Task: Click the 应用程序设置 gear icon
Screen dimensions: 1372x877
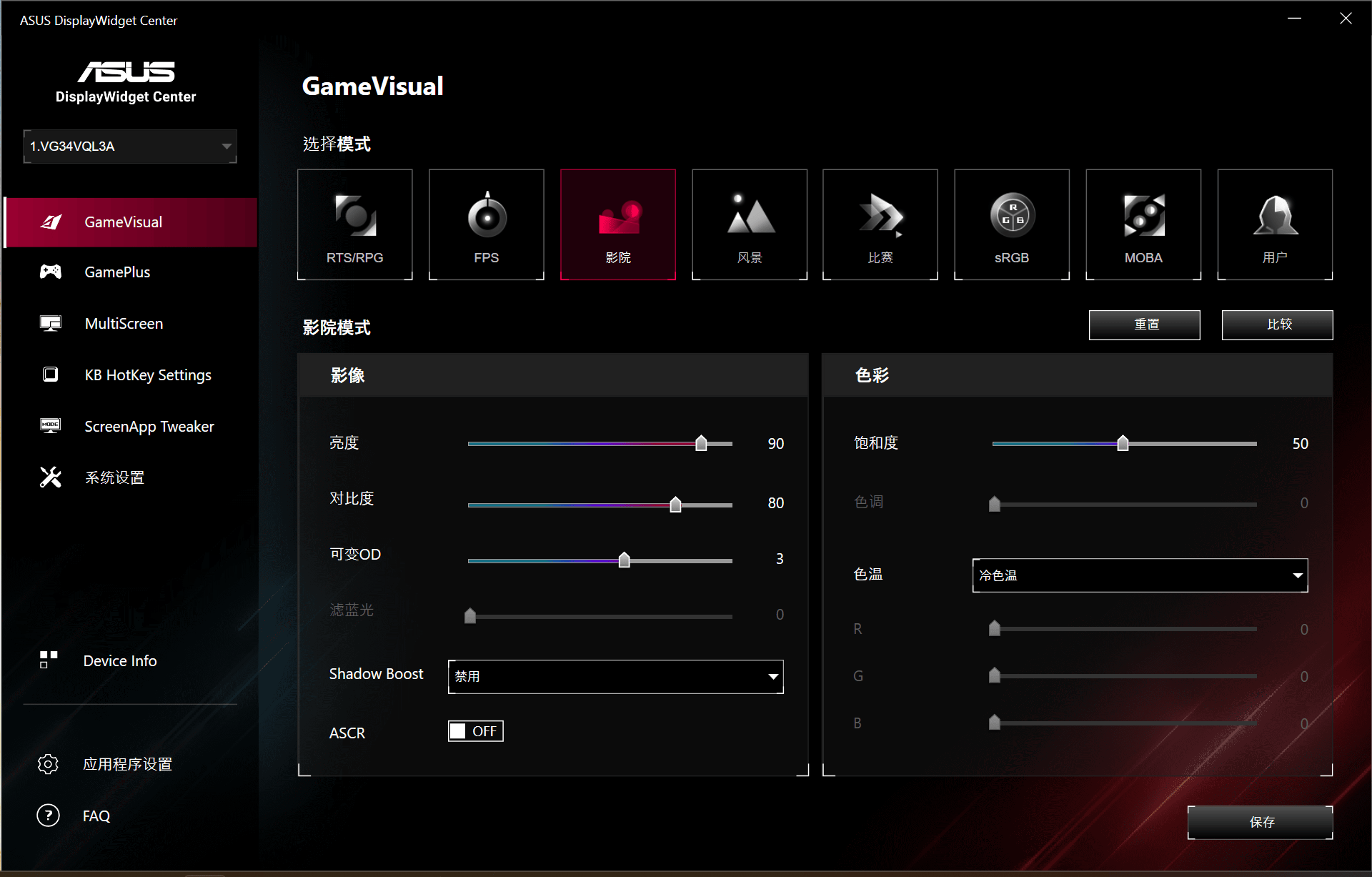Action: [48, 764]
